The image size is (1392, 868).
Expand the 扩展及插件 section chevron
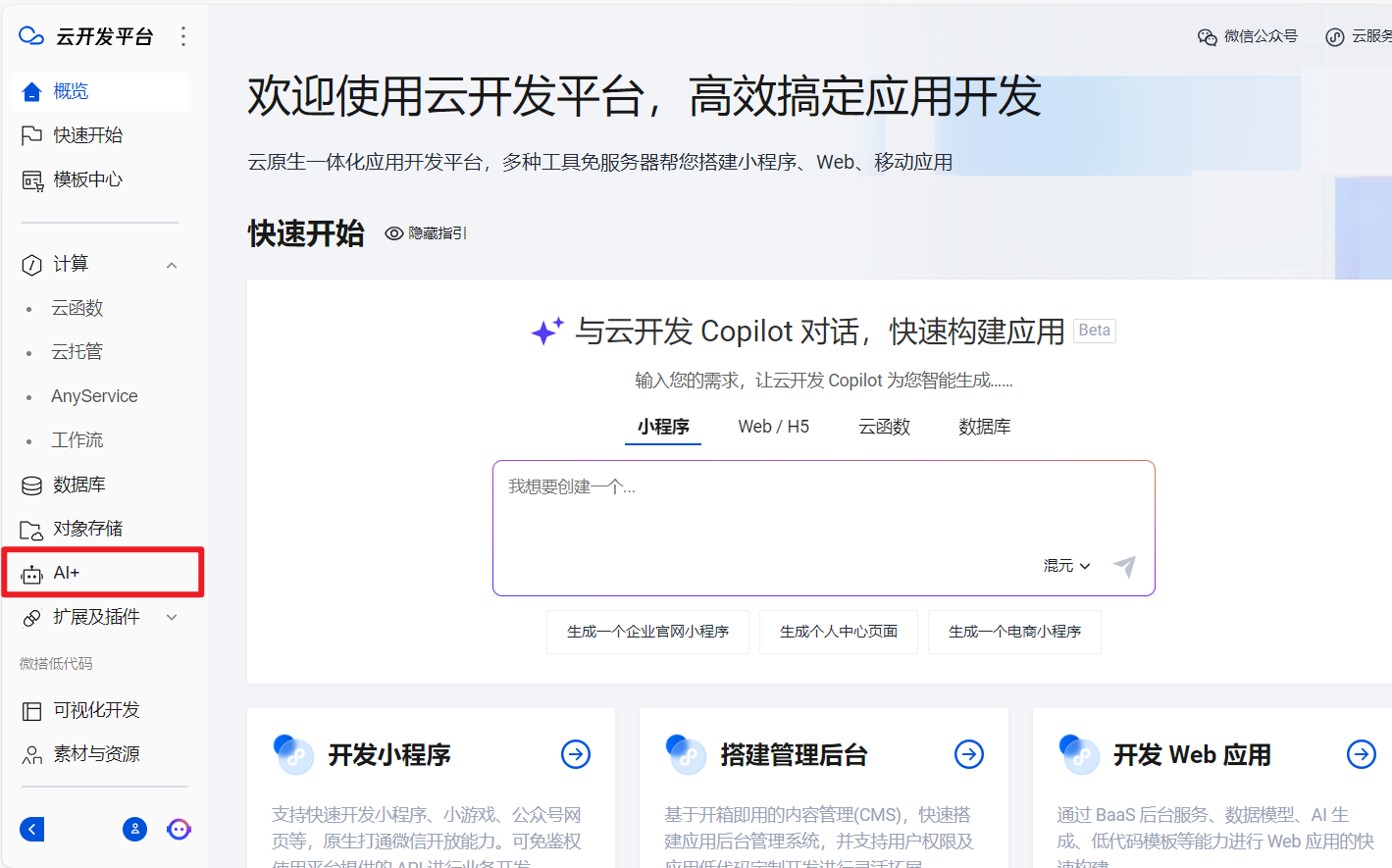coord(172,617)
